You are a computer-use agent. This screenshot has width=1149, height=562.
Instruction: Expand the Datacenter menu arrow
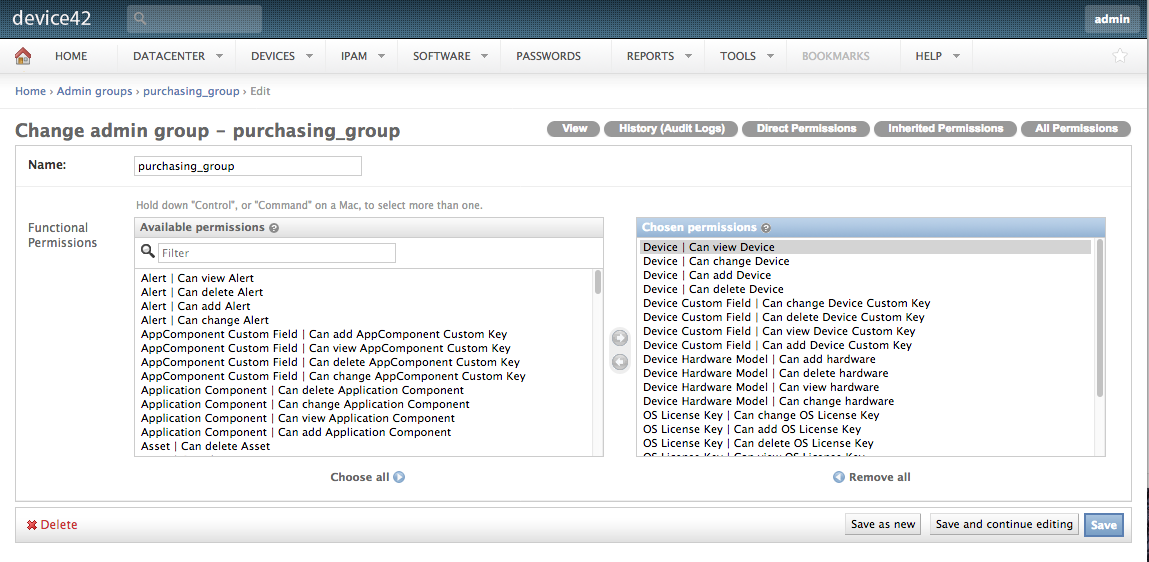pos(220,56)
